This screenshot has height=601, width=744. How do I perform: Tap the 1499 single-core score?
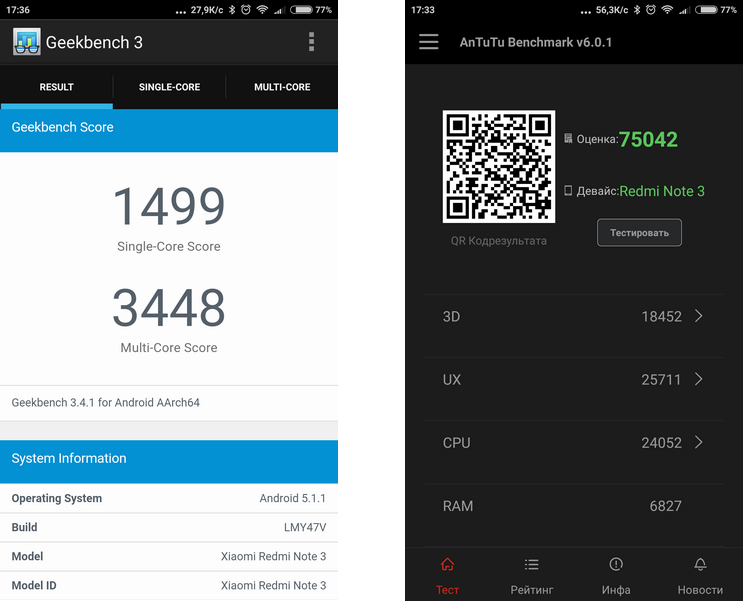[169, 205]
